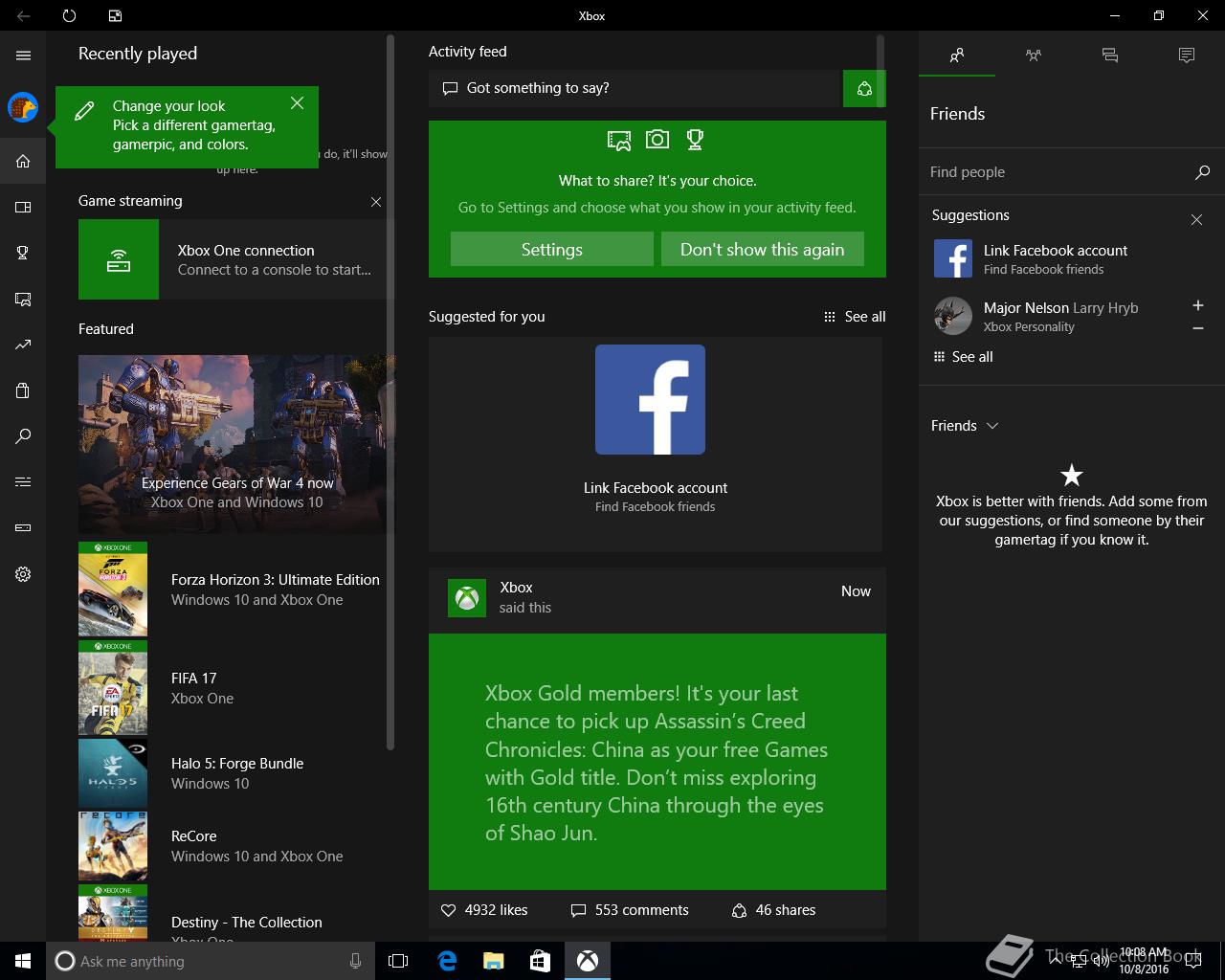
Task: Open Trending icon in sidebar
Action: (x=23, y=345)
